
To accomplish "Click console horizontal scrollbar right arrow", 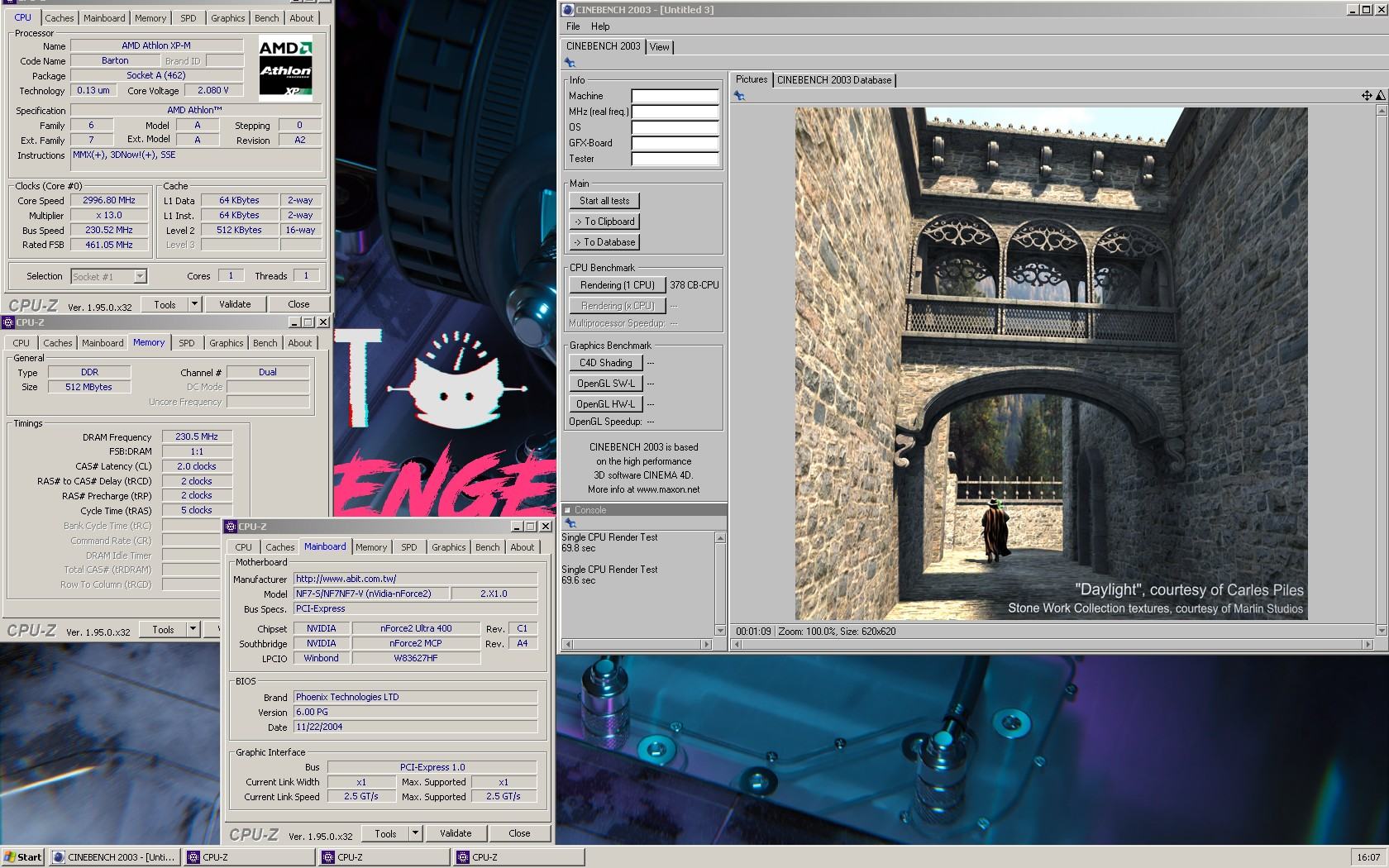I will point(706,644).
